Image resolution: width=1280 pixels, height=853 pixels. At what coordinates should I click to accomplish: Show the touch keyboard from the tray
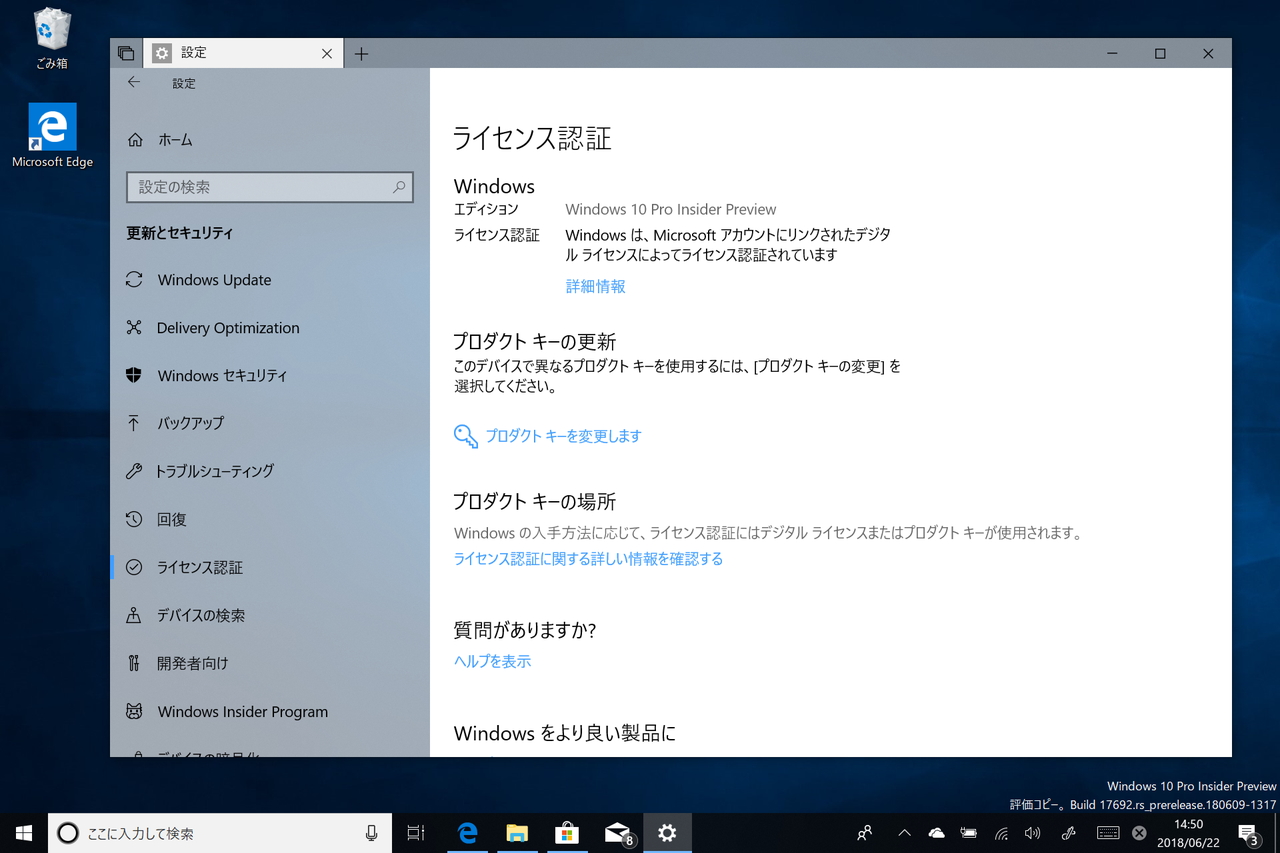pyautogui.click(x=1107, y=833)
